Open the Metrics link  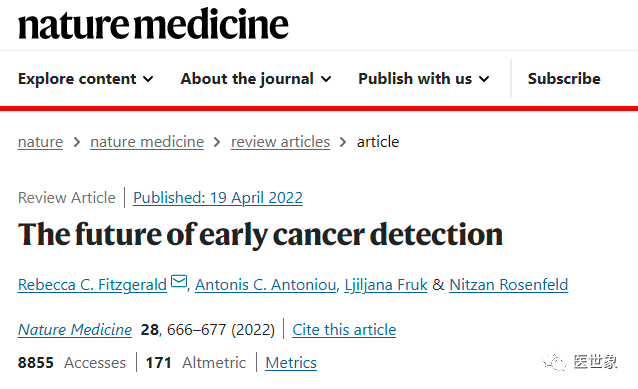291,363
